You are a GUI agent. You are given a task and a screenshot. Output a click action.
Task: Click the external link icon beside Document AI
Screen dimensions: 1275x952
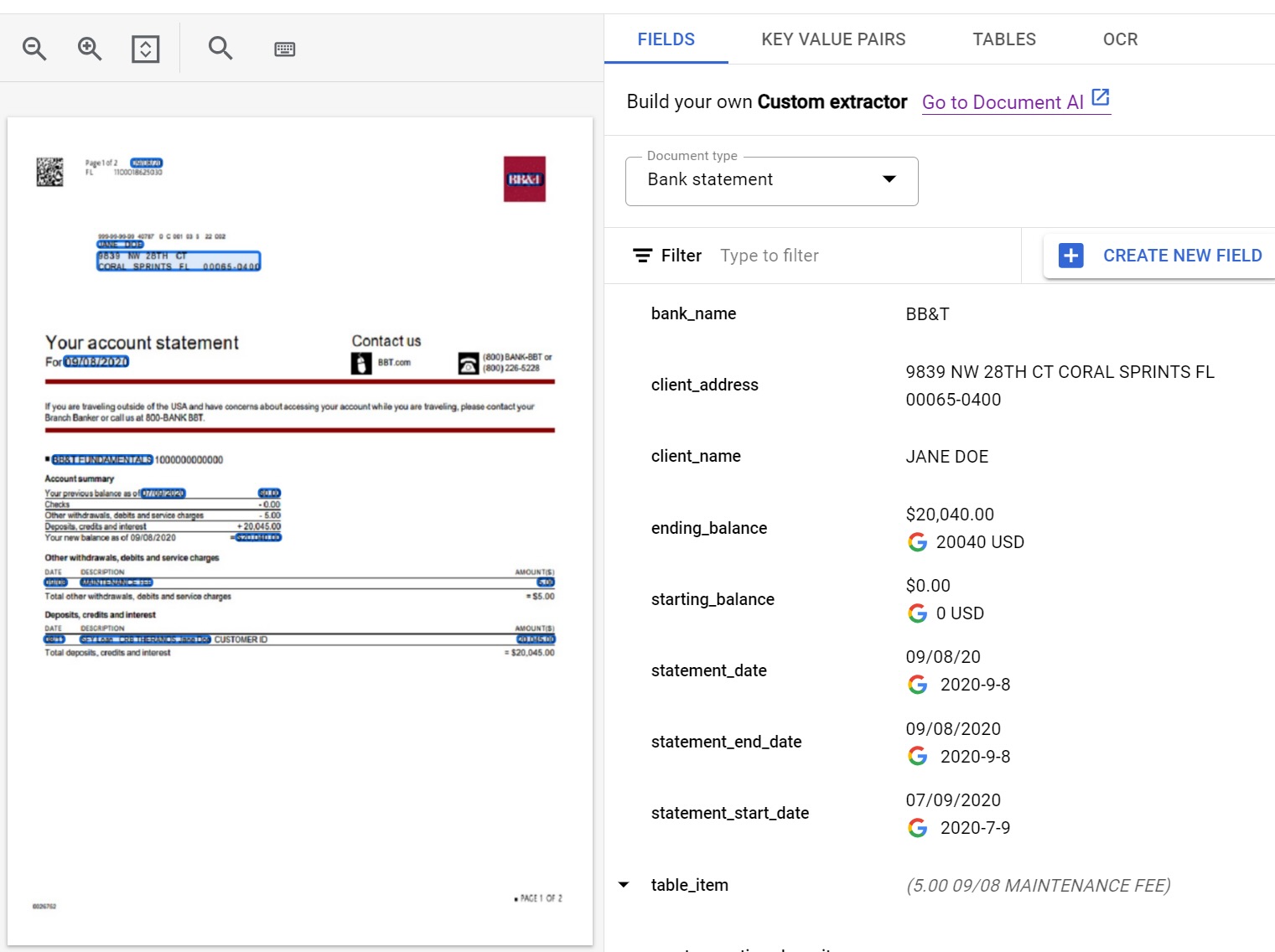click(x=1101, y=97)
